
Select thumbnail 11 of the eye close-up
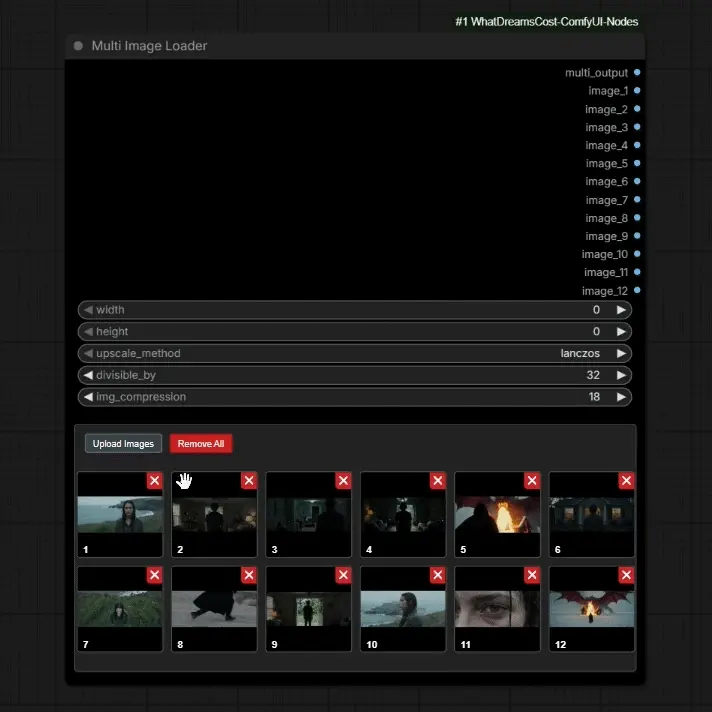click(498, 609)
